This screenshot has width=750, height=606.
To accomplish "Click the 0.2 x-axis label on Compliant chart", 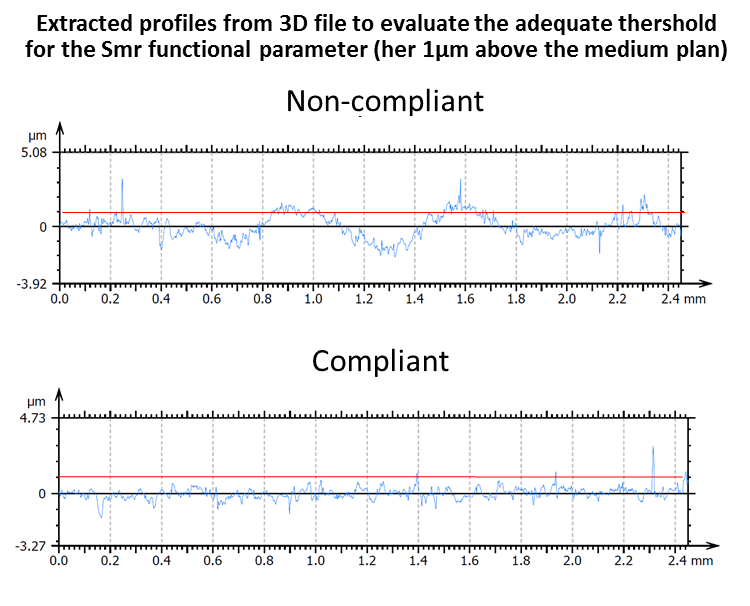I will pos(110,561).
